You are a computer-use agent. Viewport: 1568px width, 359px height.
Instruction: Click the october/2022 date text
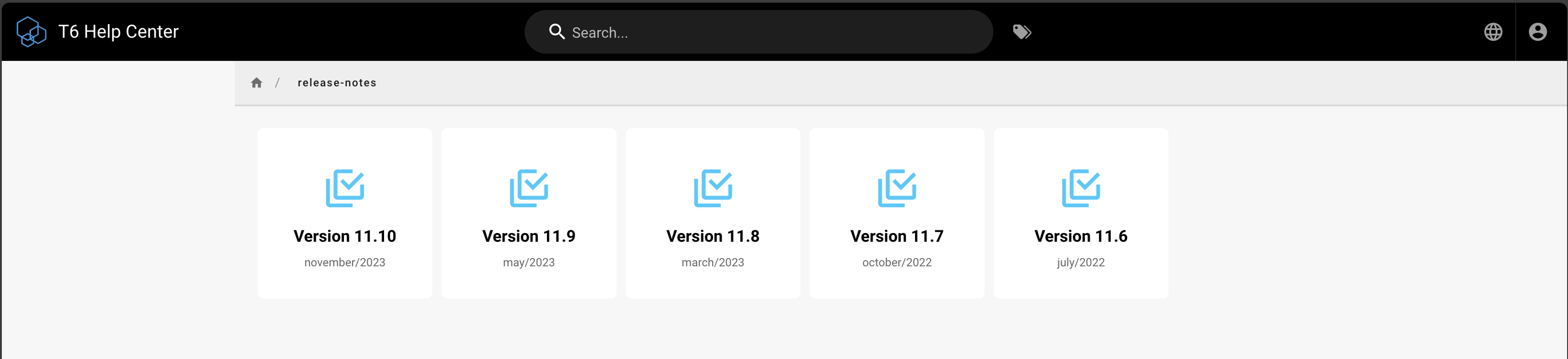896,262
